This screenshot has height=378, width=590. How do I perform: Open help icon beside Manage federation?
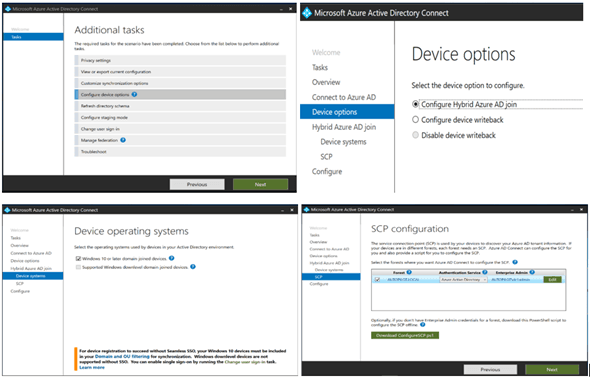coord(123,140)
